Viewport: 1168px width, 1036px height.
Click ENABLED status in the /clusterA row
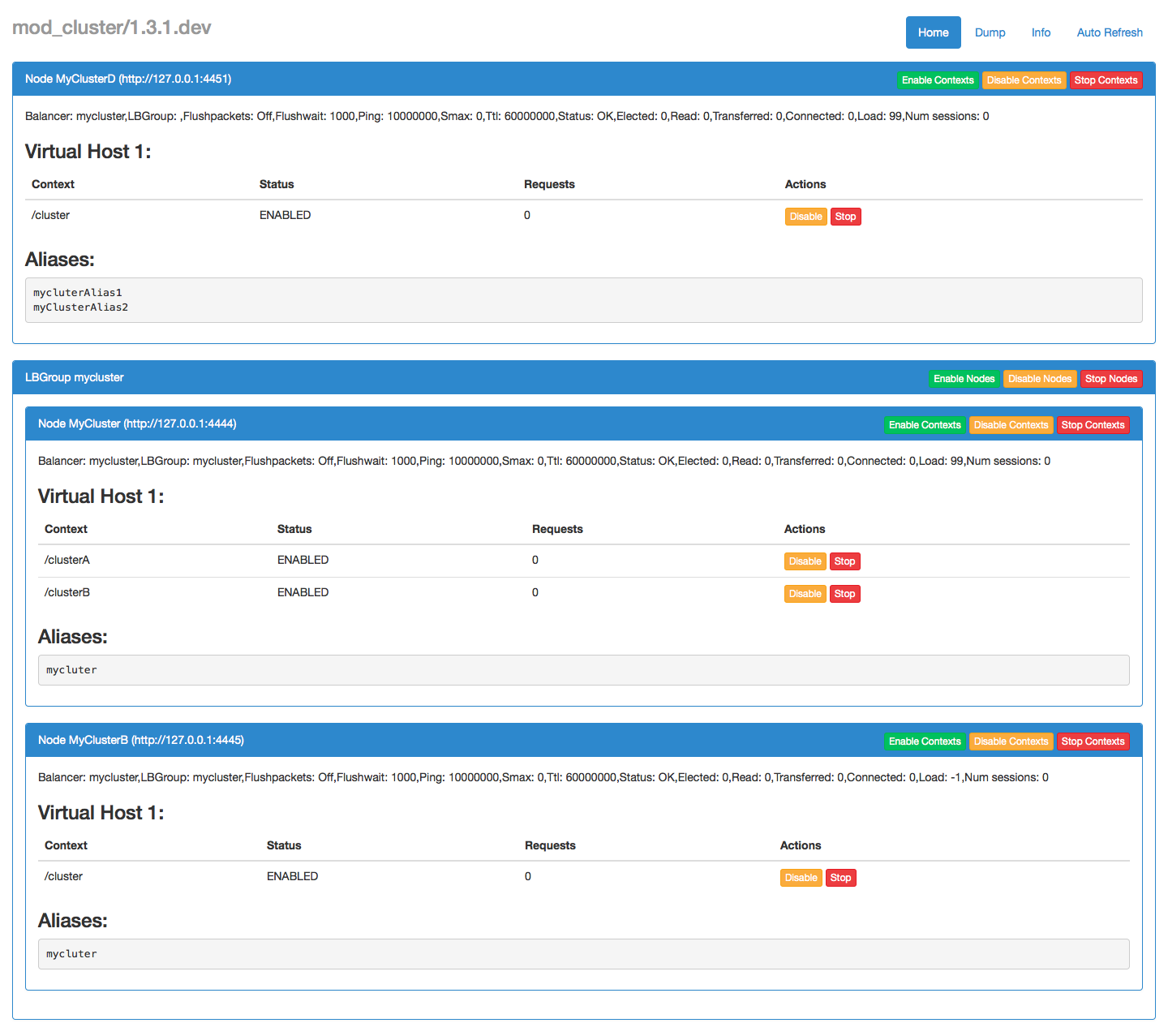(x=303, y=560)
